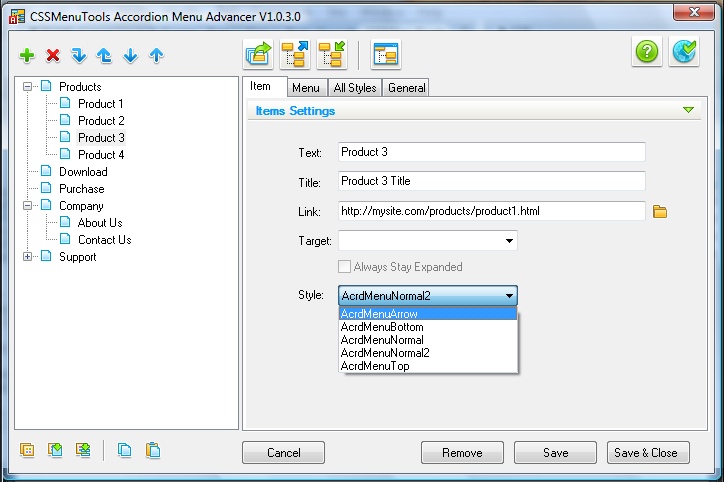The image size is (724, 482).
Task: Open help with the green question mark
Action: [647, 51]
